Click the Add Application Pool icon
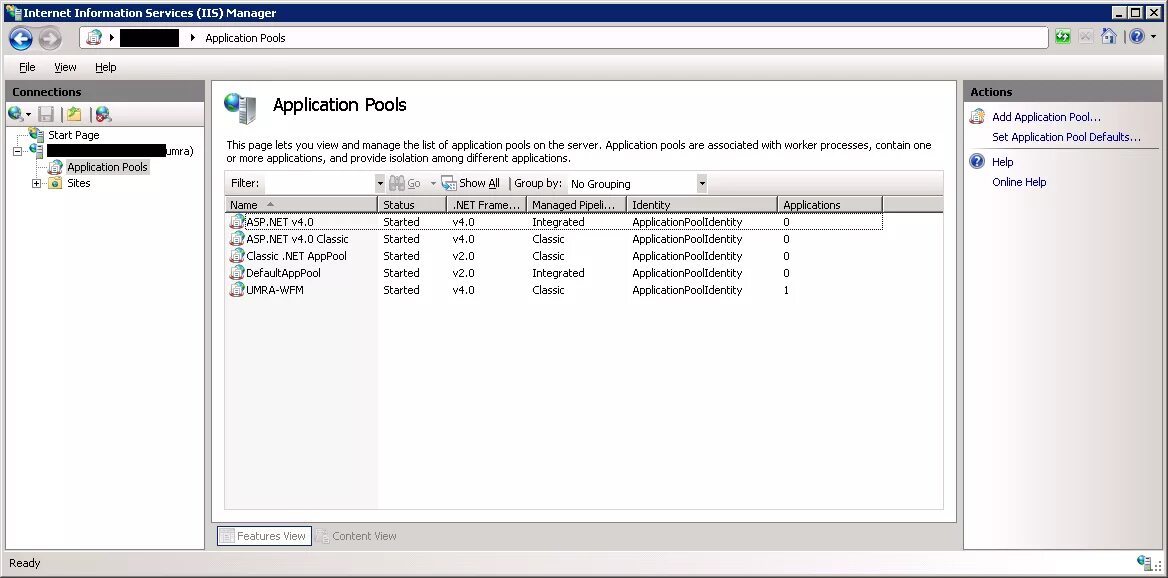 (x=977, y=116)
